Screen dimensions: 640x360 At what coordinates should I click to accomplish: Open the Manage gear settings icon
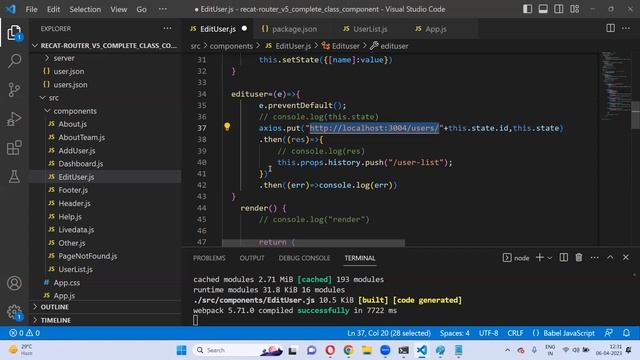14,312
